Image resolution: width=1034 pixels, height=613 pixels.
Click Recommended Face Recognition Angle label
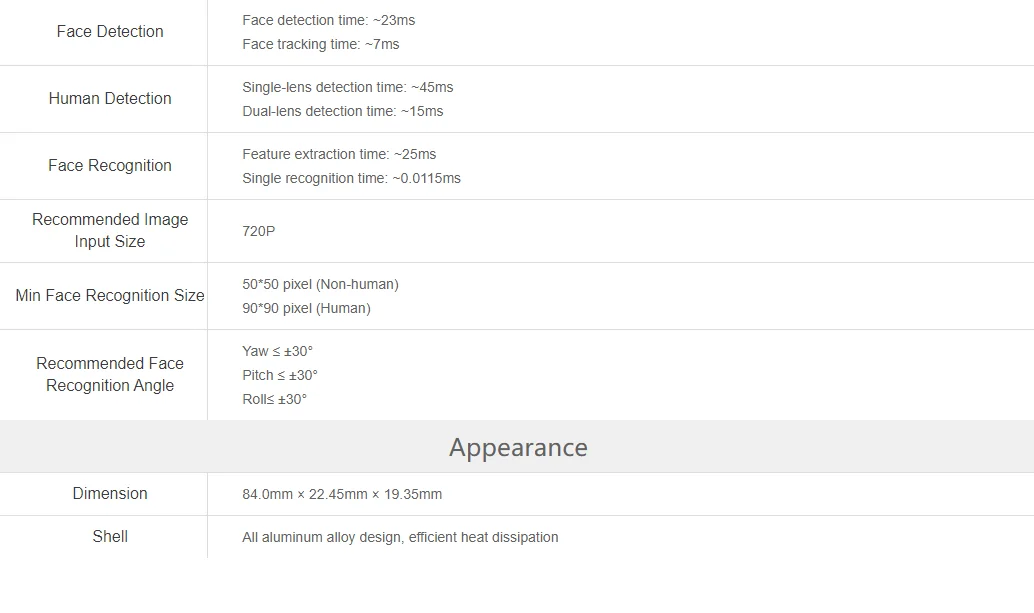[x=109, y=374]
